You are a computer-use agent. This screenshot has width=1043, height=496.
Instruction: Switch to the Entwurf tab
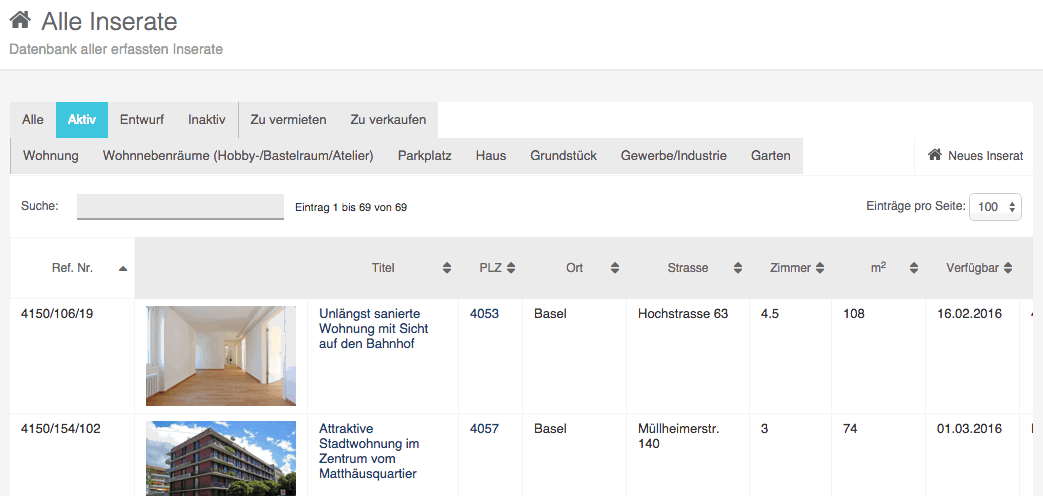142,119
